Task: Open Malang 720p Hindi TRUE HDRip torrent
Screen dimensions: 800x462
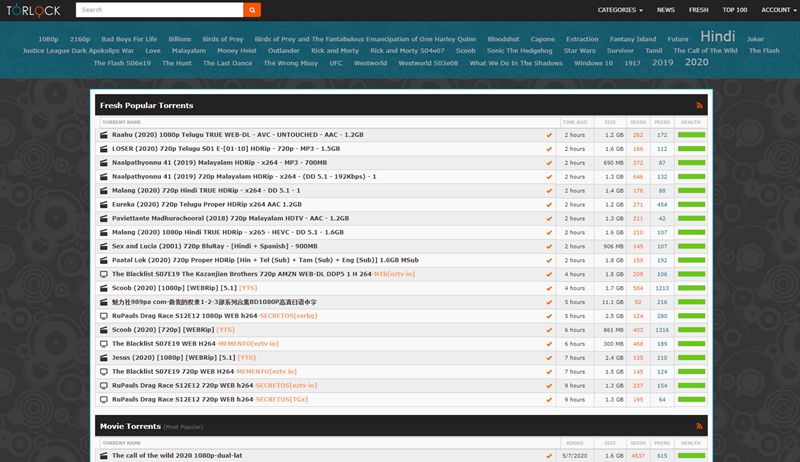Action: (x=206, y=191)
